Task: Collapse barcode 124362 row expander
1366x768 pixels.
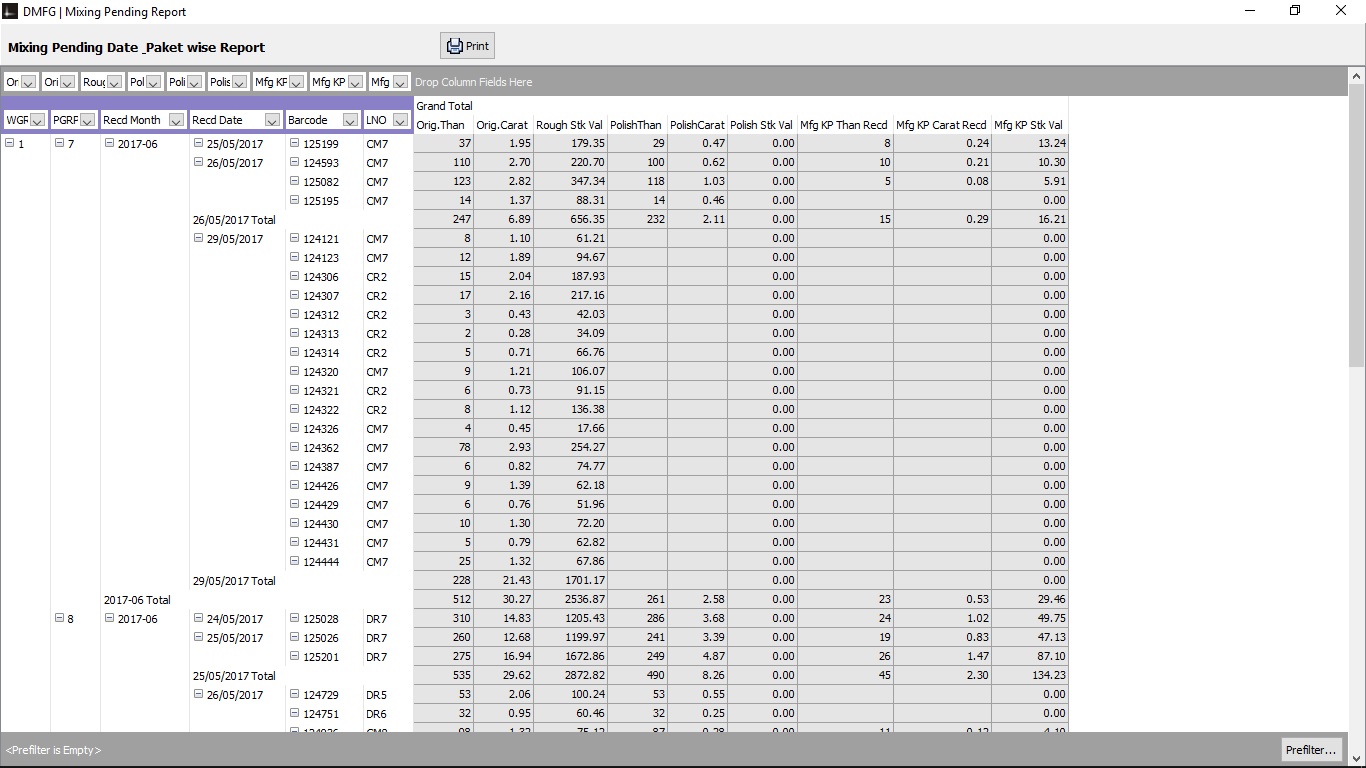Action: tap(295, 447)
